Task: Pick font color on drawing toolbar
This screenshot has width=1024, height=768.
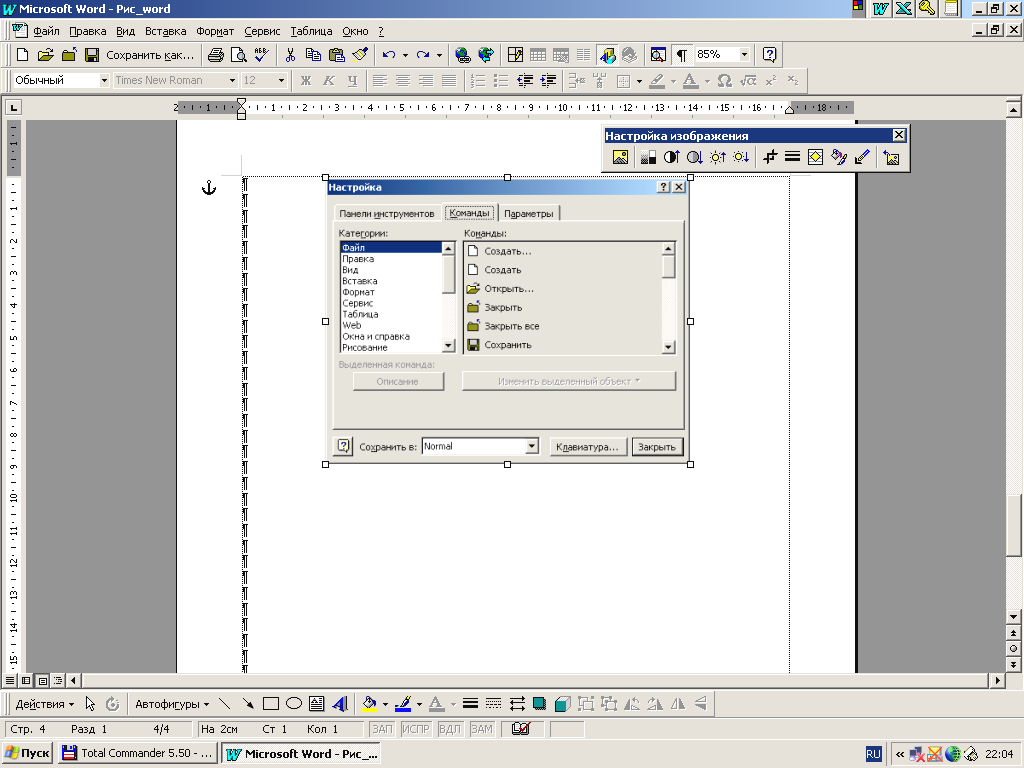Action: [x=436, y=703]
